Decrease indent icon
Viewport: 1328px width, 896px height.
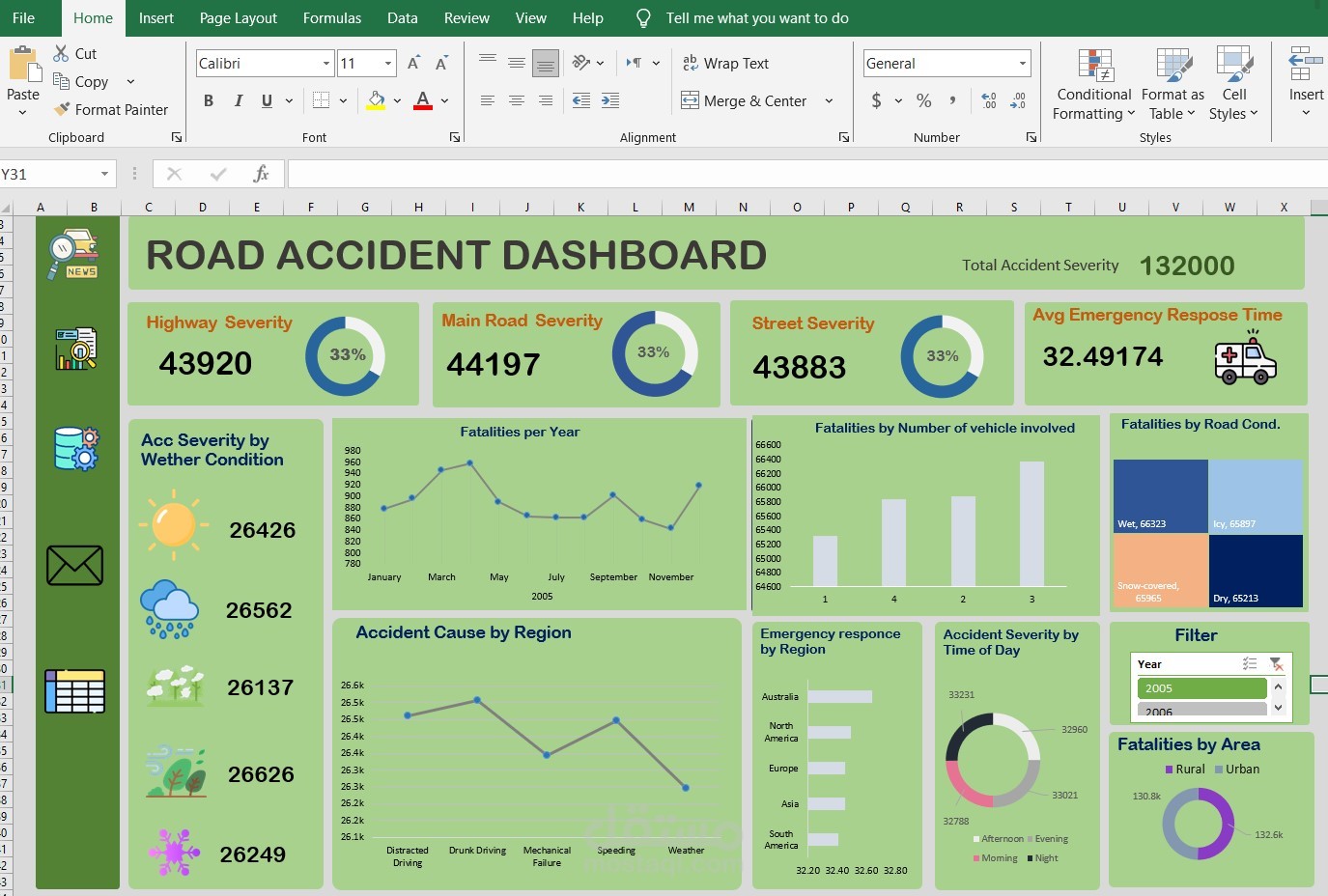(x=581, y=100)
